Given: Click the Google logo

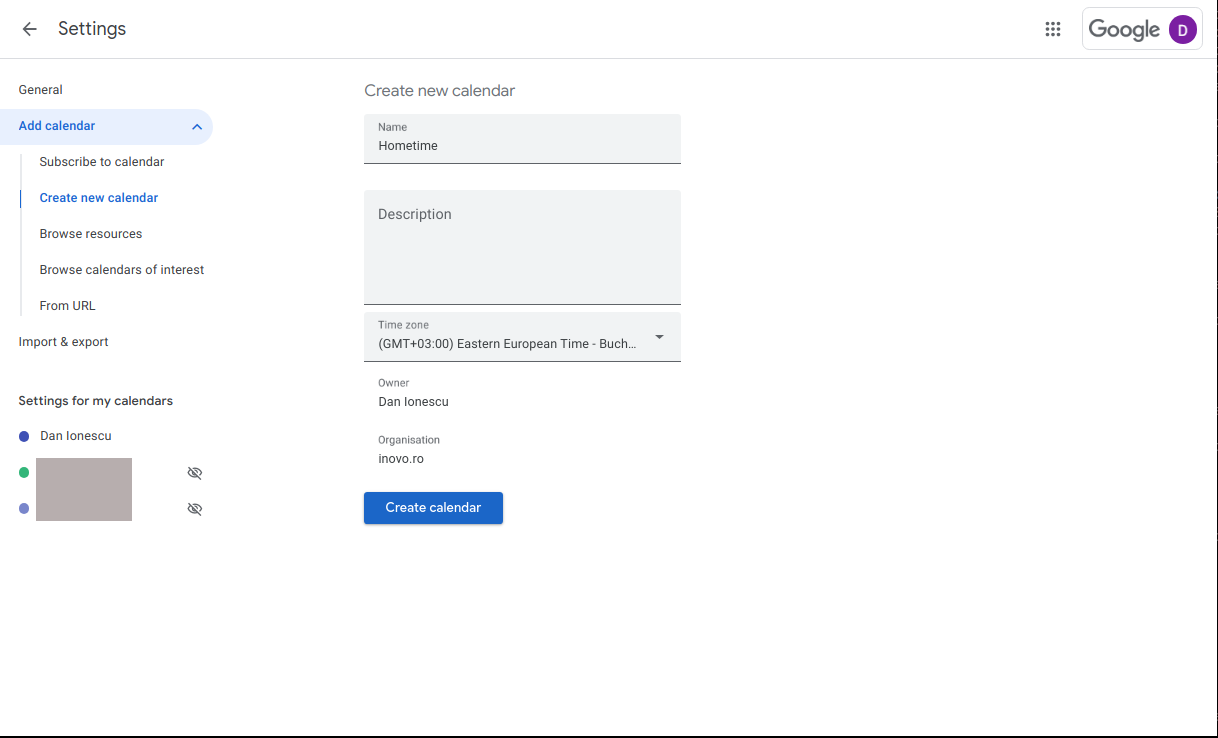Looking at the screenshot, I should click(x=1124, y=29).
